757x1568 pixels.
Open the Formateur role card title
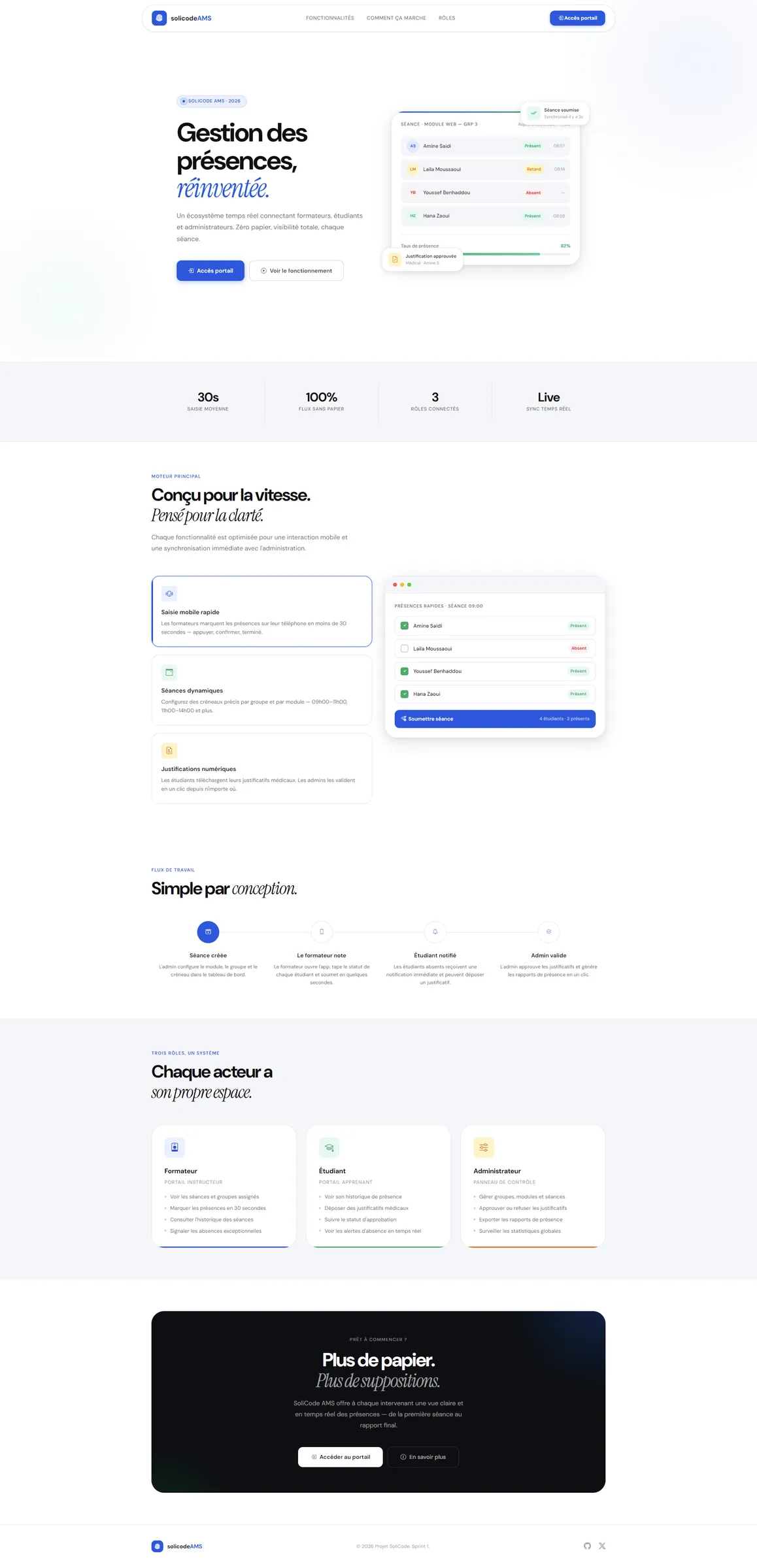pyautogui.click(x=181, y=1171)
